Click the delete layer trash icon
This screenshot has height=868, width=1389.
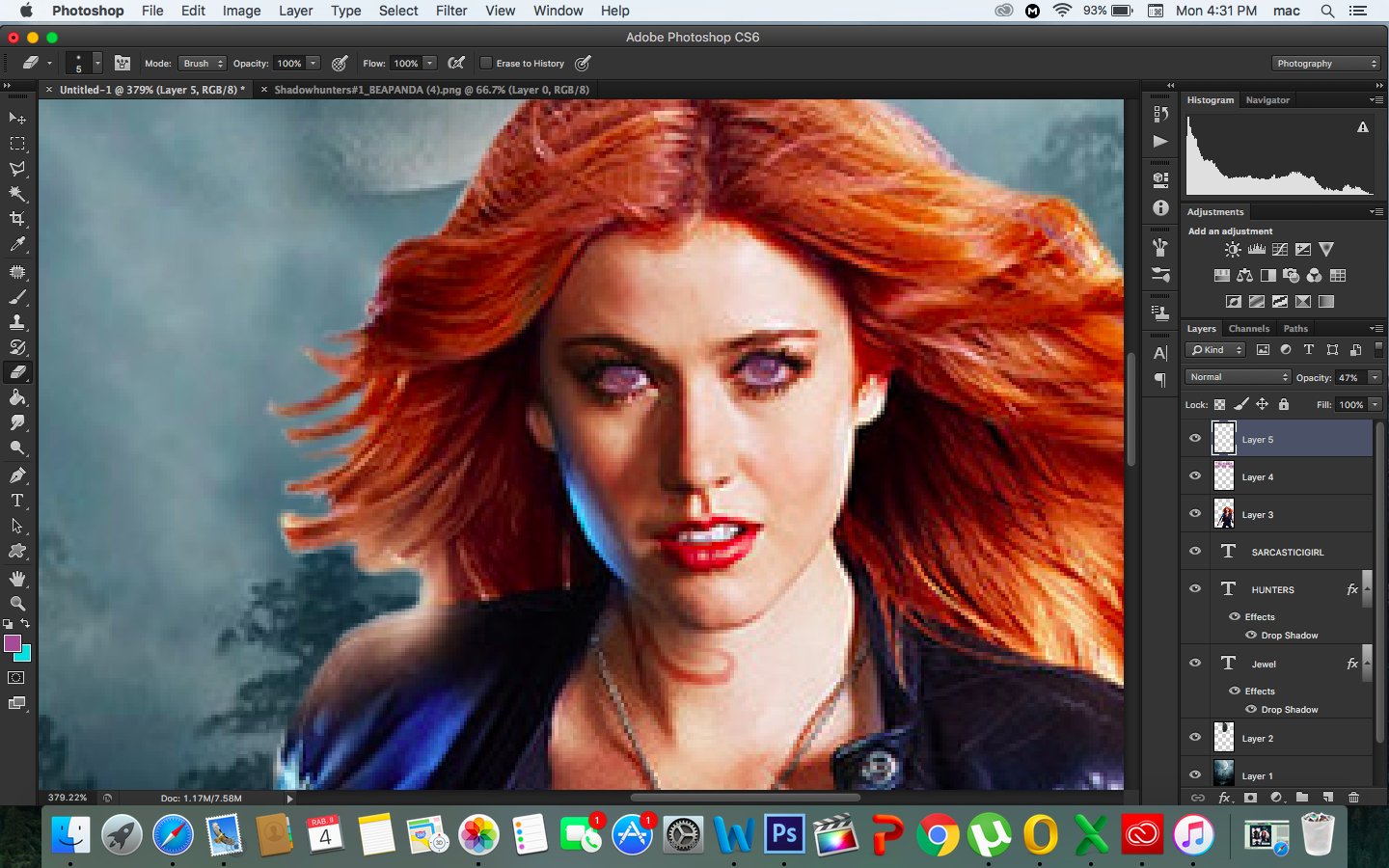coord(1353,798)
